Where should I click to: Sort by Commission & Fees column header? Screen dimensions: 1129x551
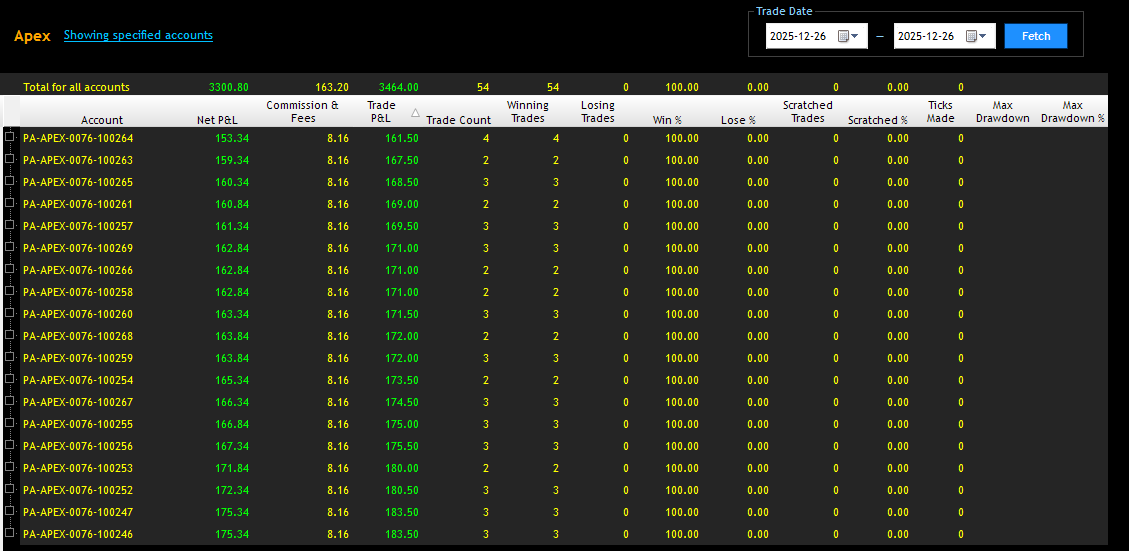pyautogui.click(x=302, y=112)
